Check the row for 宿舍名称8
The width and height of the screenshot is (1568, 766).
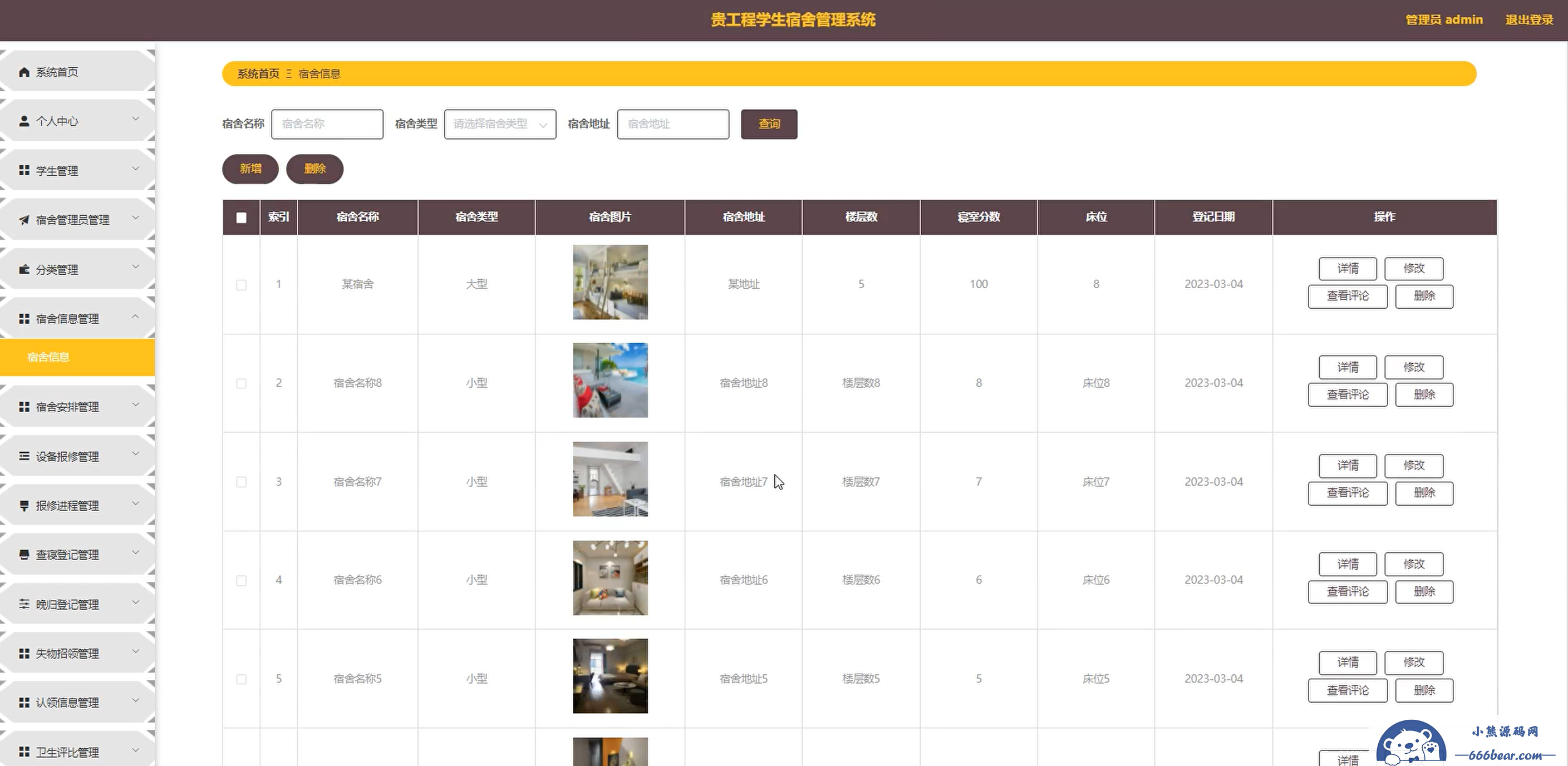click(x=242, y=383)
